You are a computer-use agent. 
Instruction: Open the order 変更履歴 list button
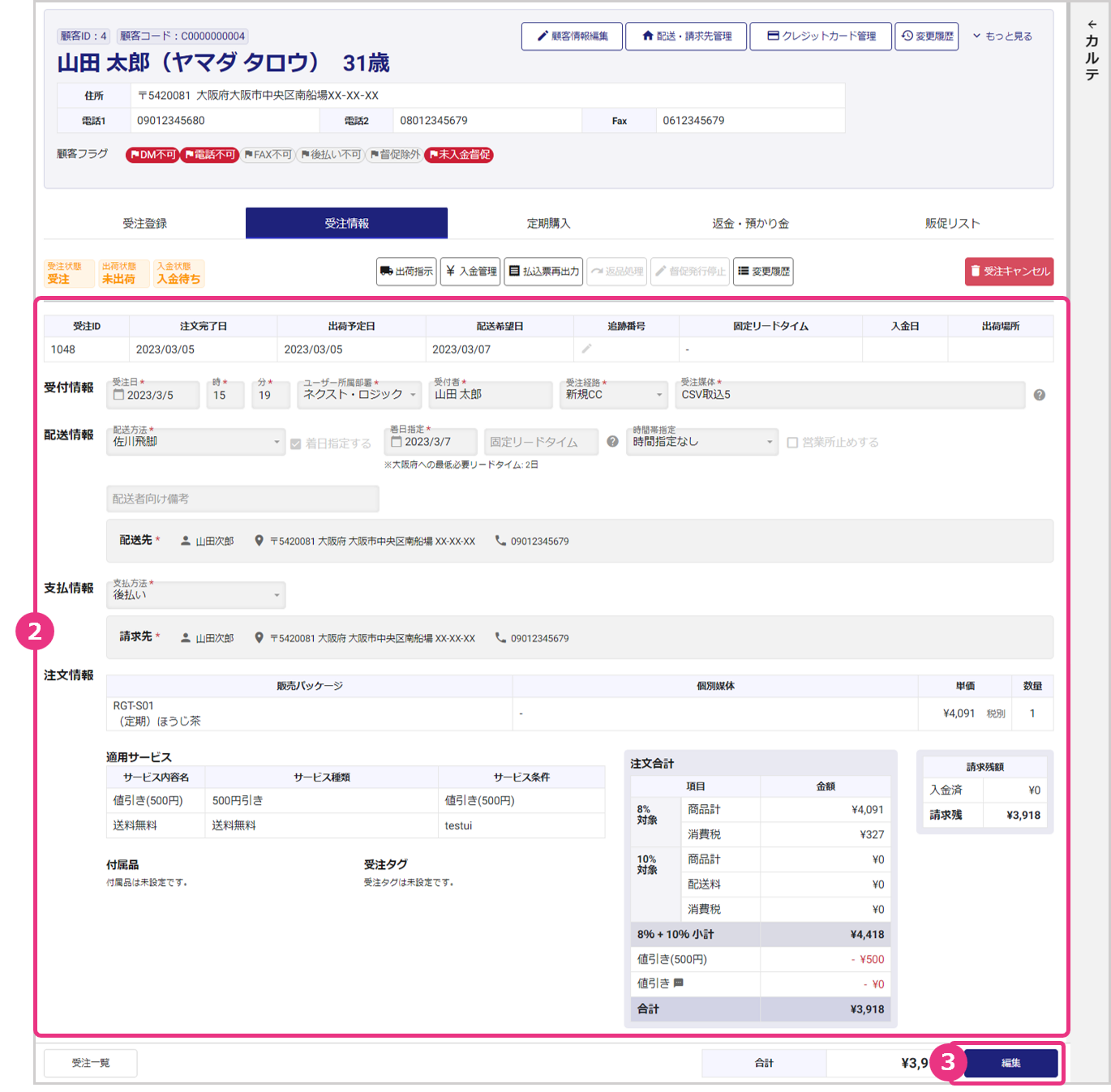coord(763,272)
